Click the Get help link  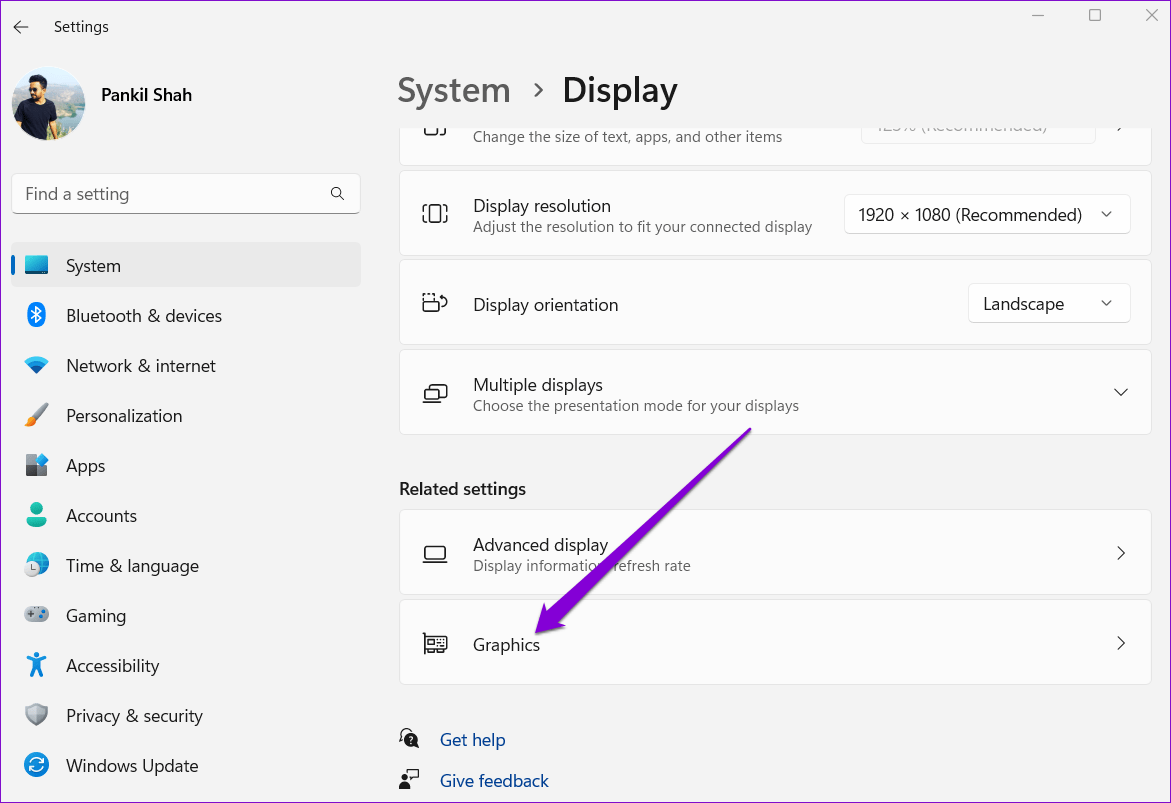[x=472, y=740]
